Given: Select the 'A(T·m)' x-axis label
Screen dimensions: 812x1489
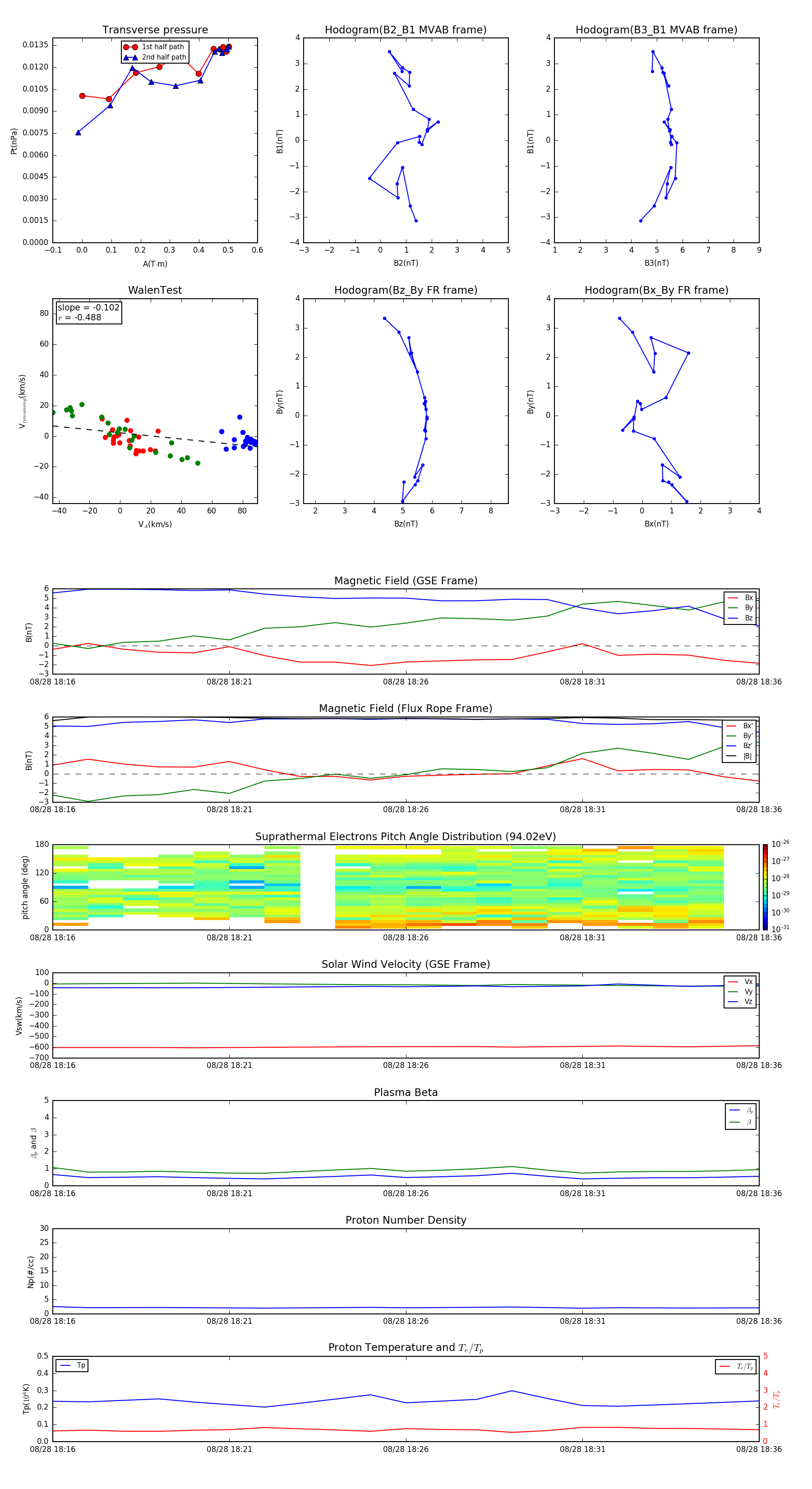Looking at the screenshot, I should pos(155,264).
